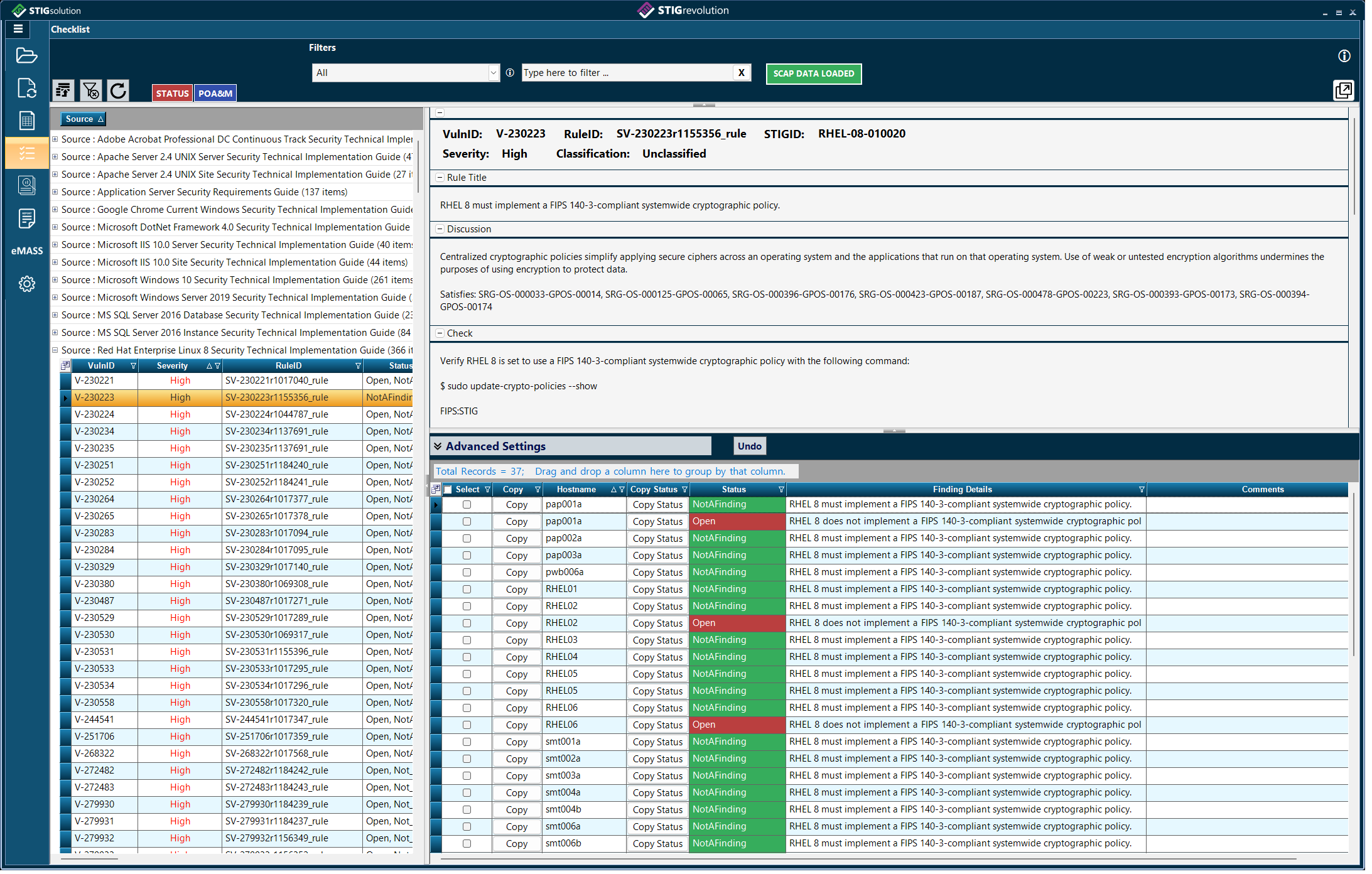The width and height of the screenshot is (1372, 874).
Task: Click the info icon at top right
Action: pyautogui.click(x=1344, y=56)
